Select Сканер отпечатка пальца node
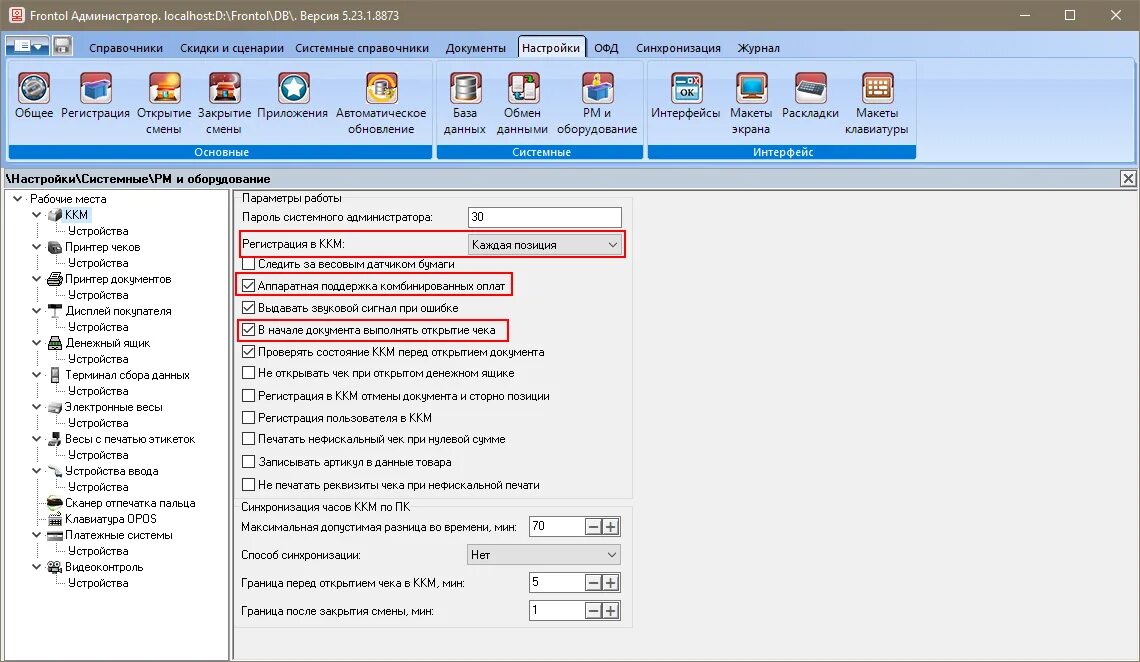 [x=130, y=503]
